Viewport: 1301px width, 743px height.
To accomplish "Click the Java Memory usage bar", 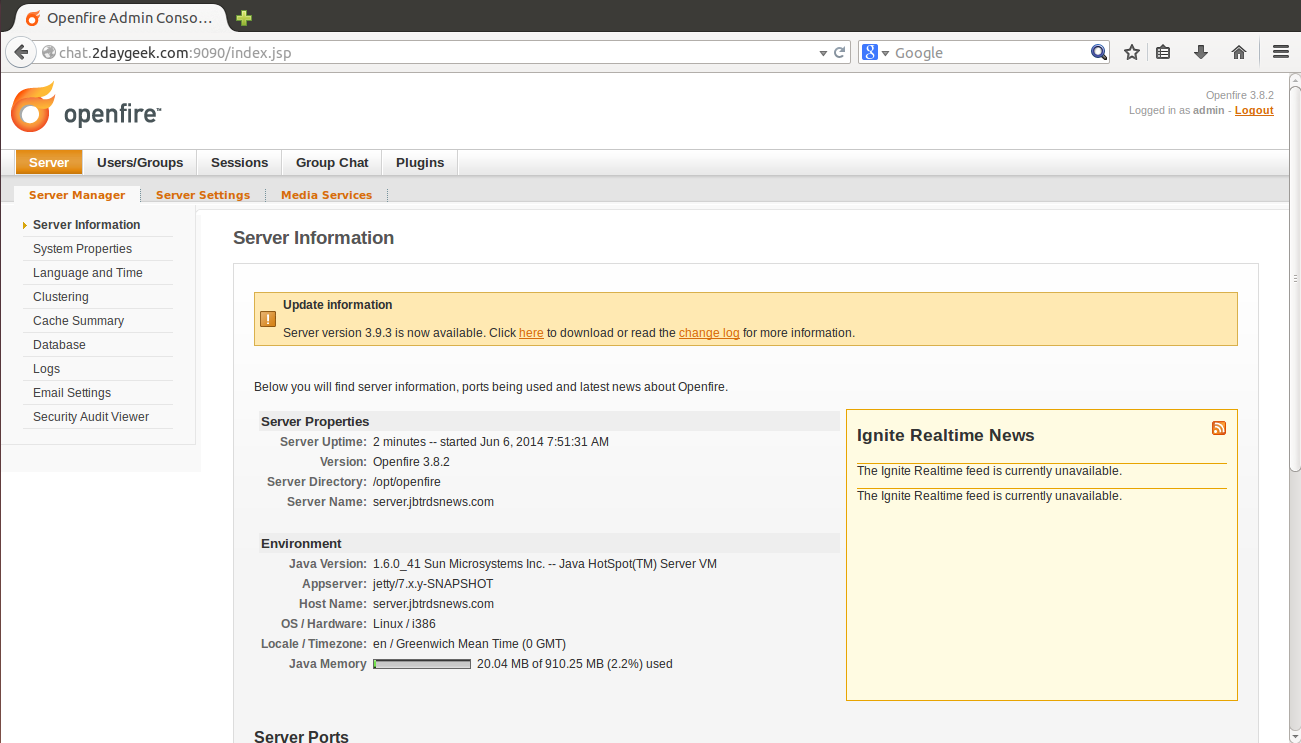I will pyautogui.click(x=422, y=664).
